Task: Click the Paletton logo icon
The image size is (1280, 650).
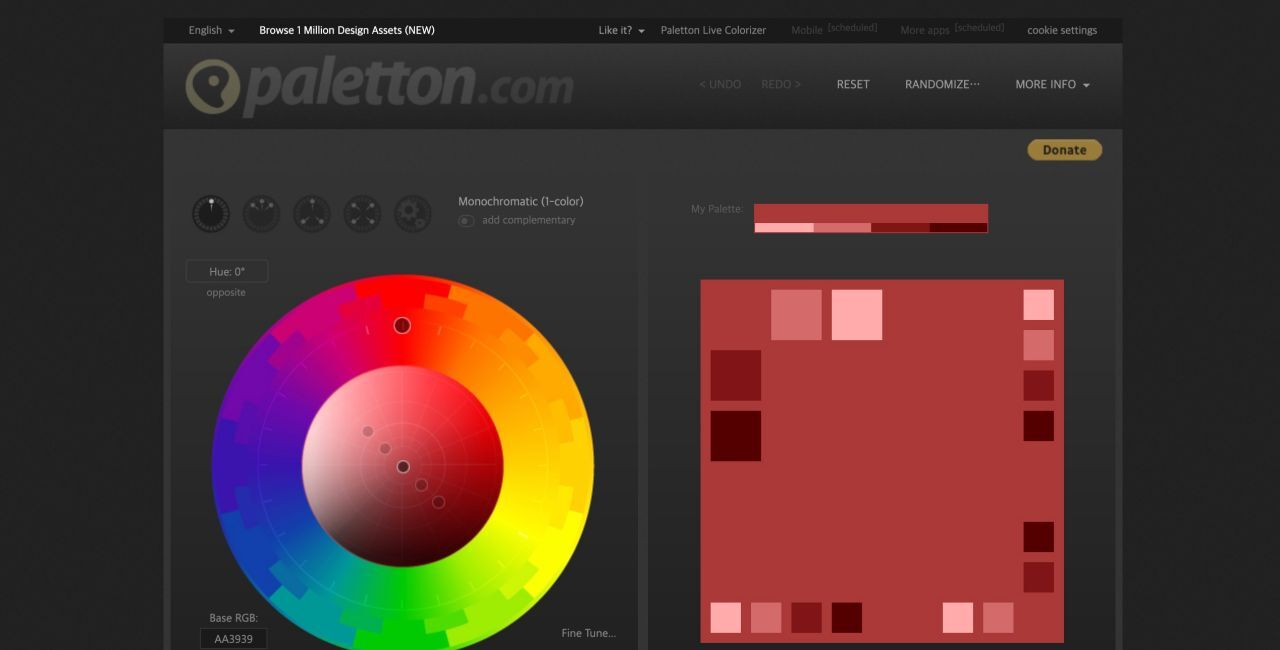Action: pyautogui.click(x=213, y=86)
